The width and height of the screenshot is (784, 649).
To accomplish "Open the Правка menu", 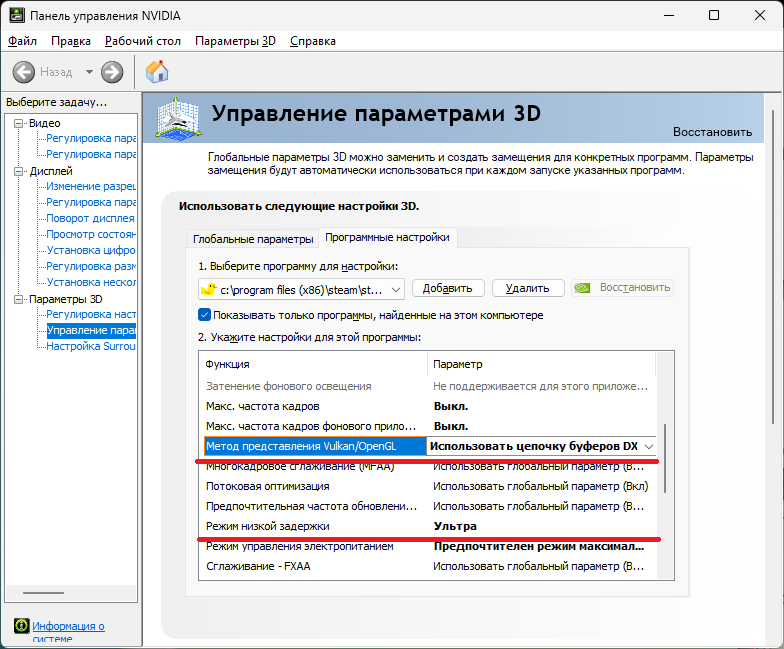I will point(70,41).
